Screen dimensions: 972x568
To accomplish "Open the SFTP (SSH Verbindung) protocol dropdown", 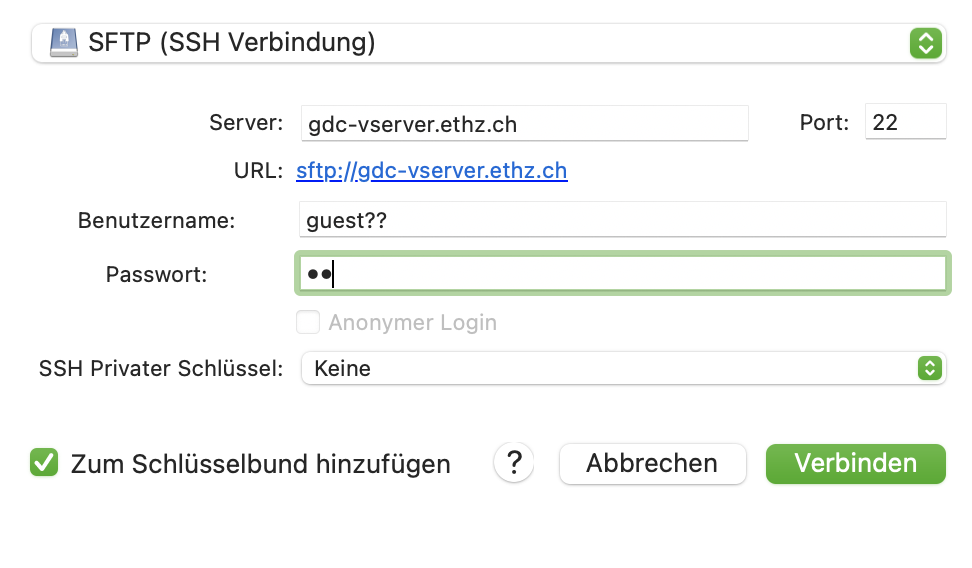I will click(x=488, y=43).
